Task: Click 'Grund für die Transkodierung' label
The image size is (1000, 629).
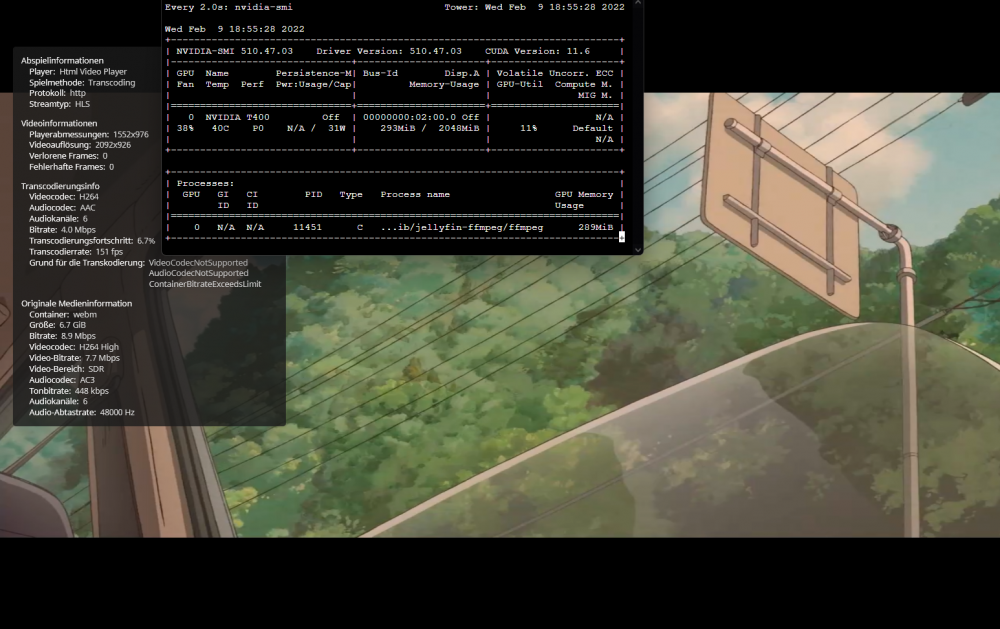Action: pyautogui.click(x=87, y=262)
